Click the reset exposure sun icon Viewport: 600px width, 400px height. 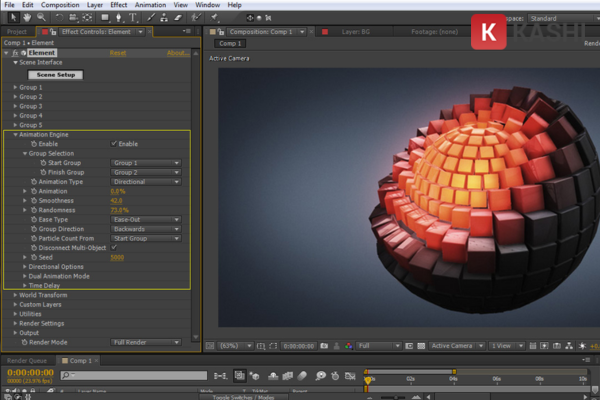point(582,346)
